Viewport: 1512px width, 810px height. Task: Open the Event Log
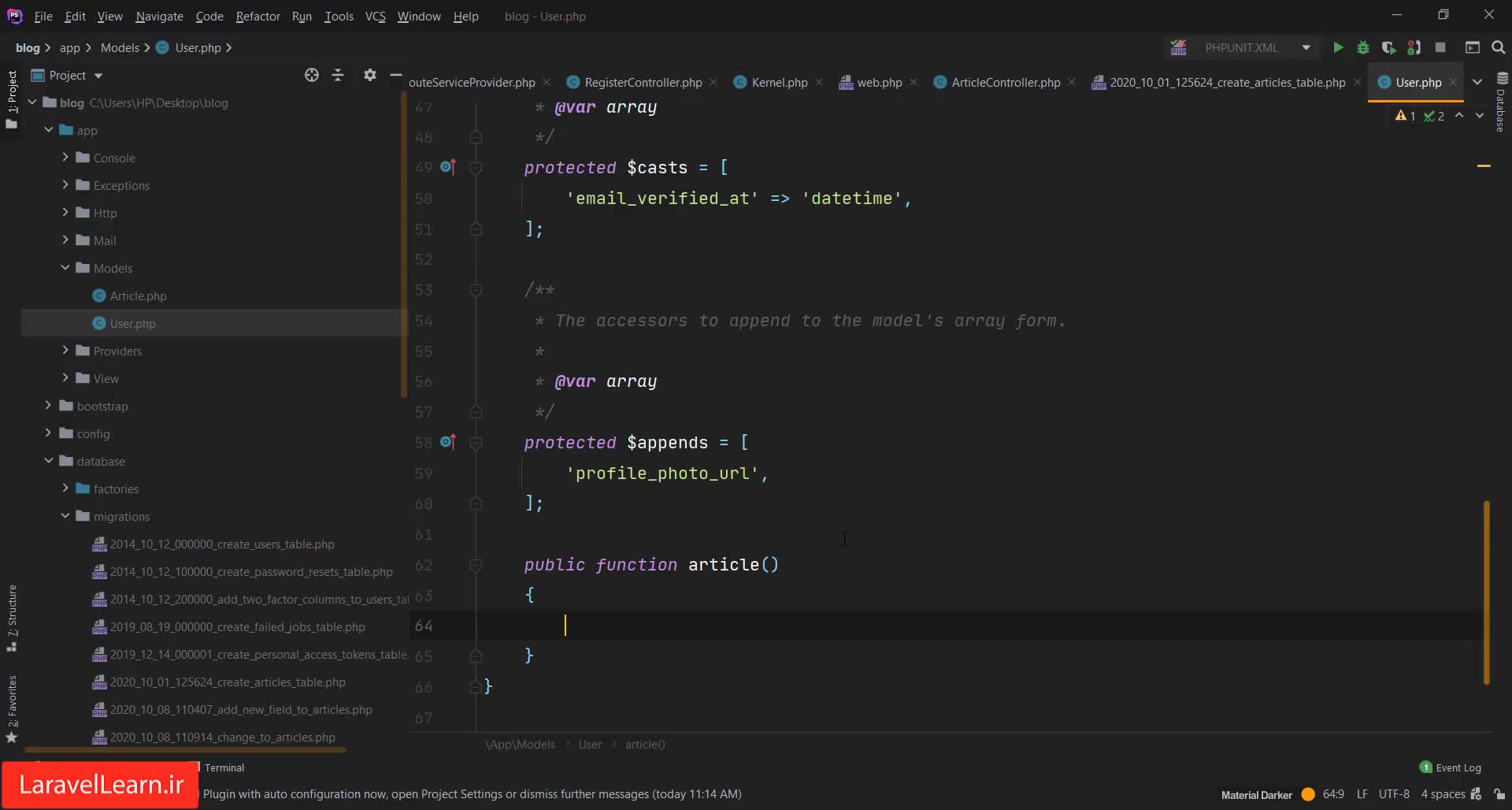1450,767
